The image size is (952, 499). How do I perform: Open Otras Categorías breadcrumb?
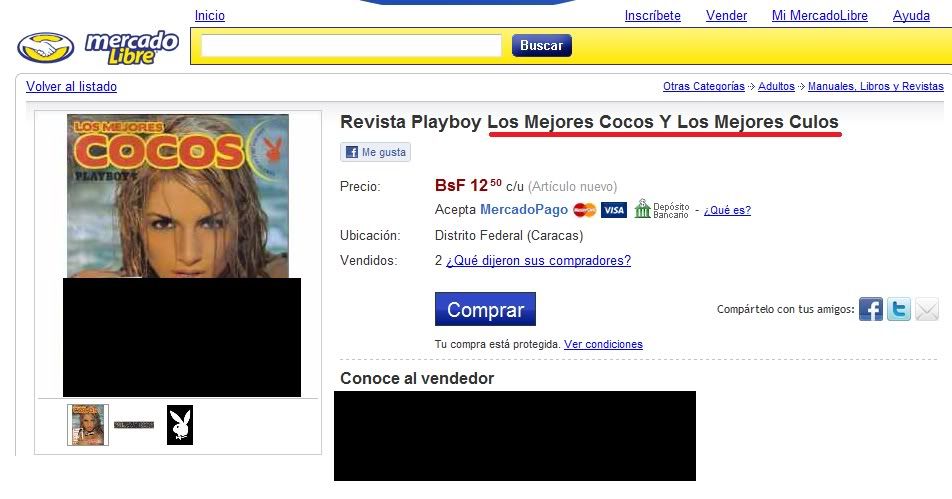coord(704,86)
